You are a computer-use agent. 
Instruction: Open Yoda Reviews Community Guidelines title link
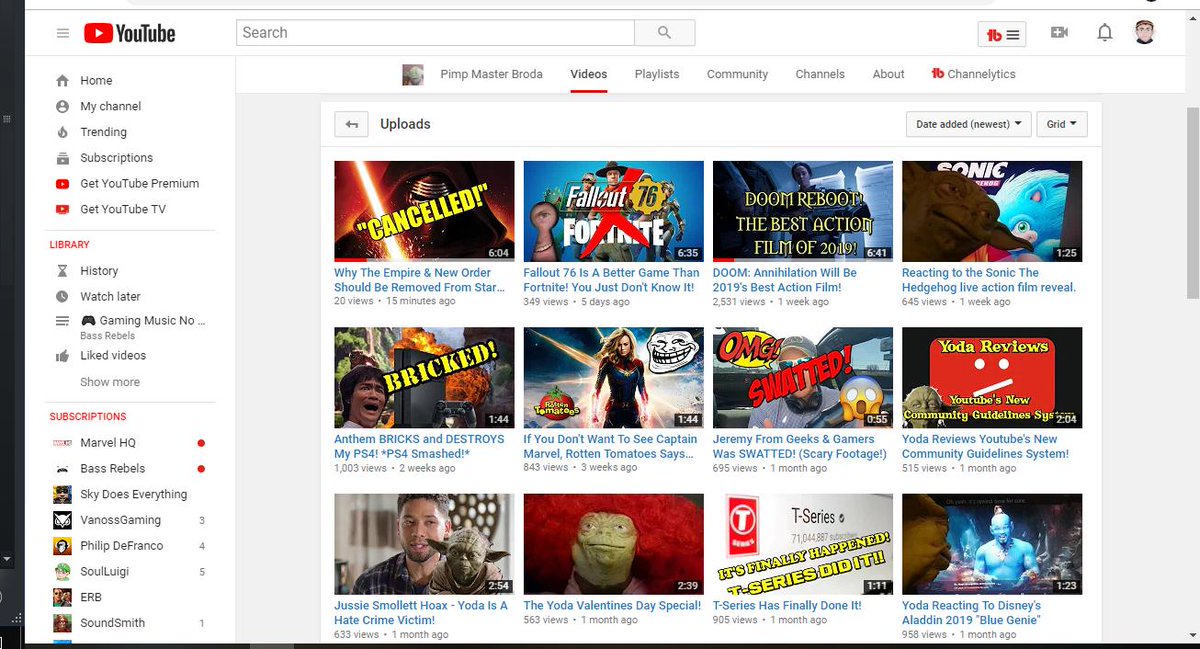[985, 446]
